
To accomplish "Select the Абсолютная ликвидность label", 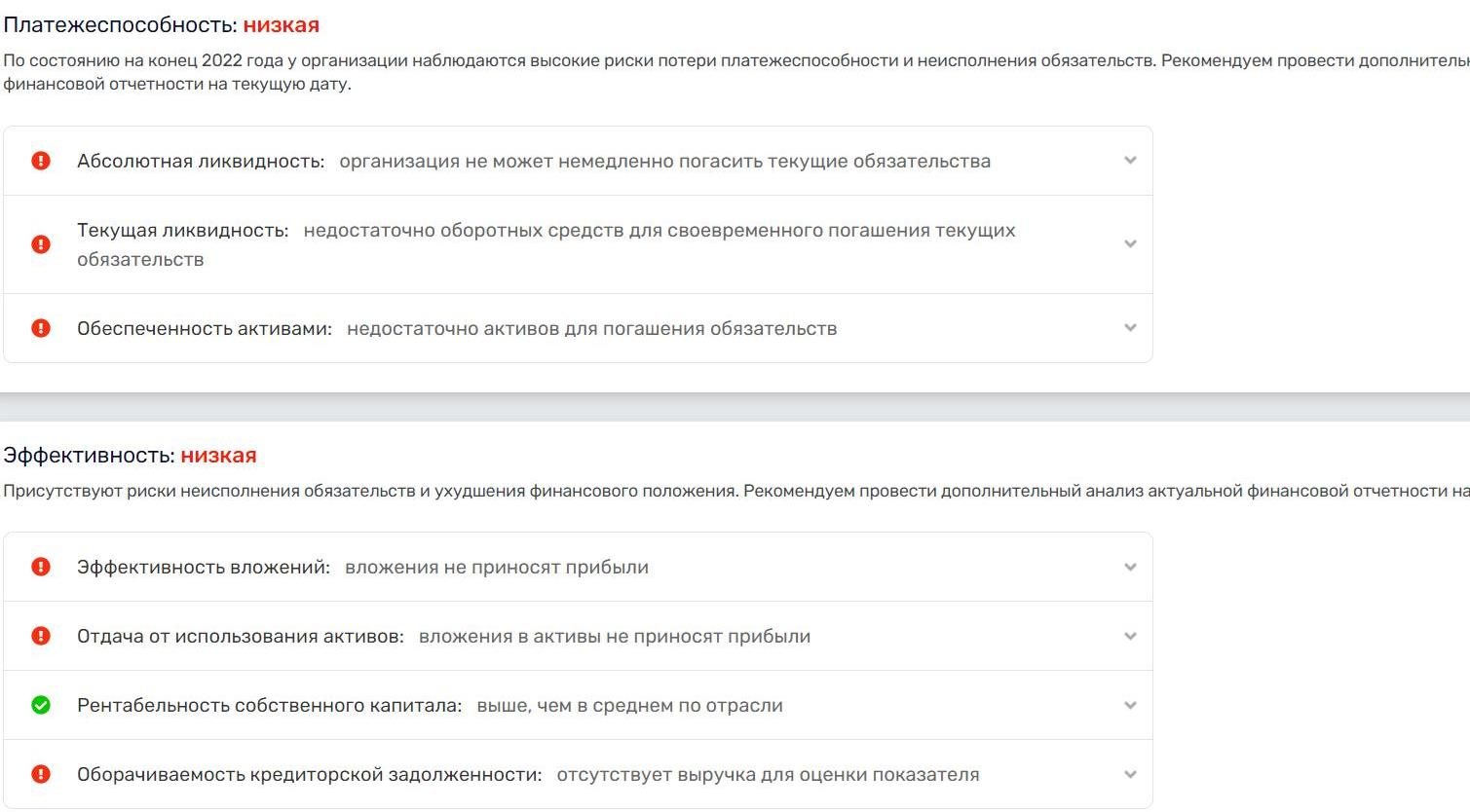I will [x=201, y=162].
